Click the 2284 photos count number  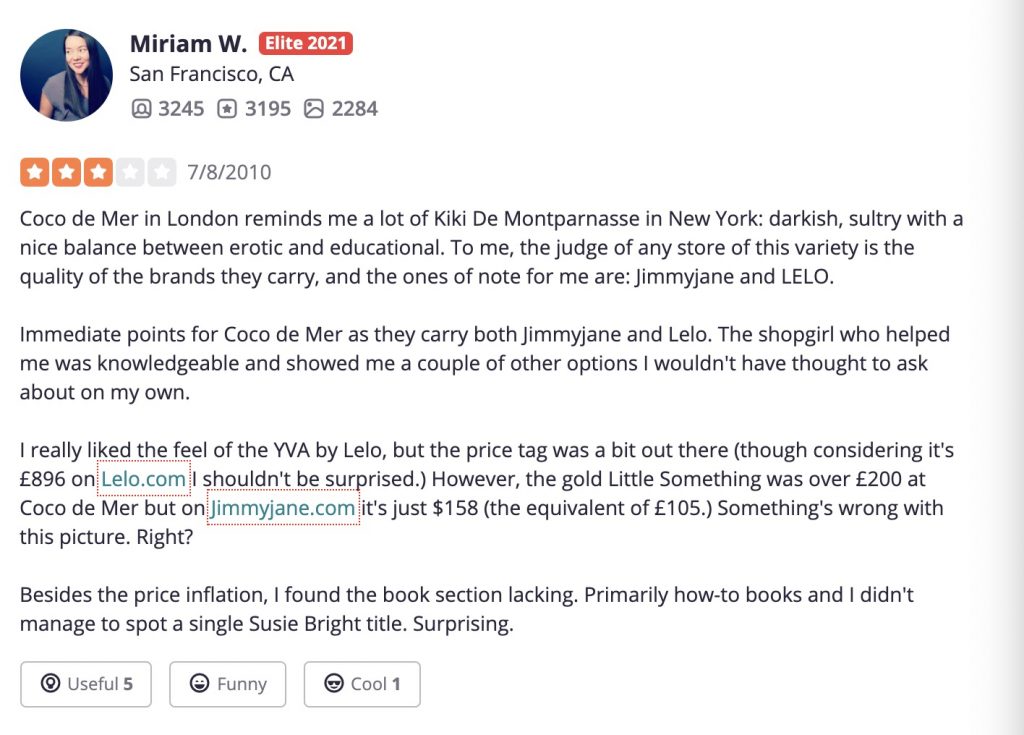pos(355,108)
